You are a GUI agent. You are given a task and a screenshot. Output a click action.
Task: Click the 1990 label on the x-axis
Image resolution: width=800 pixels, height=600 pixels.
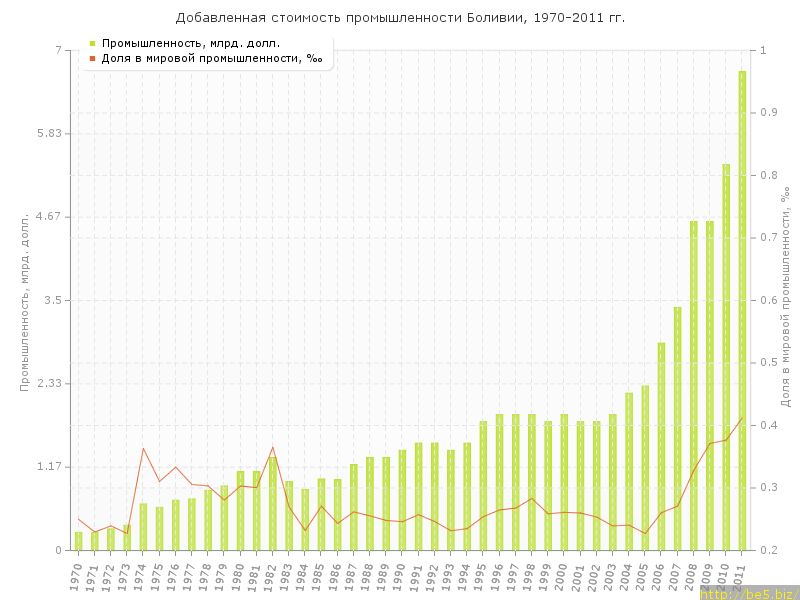pyautogui.click(x=400, y=576)
